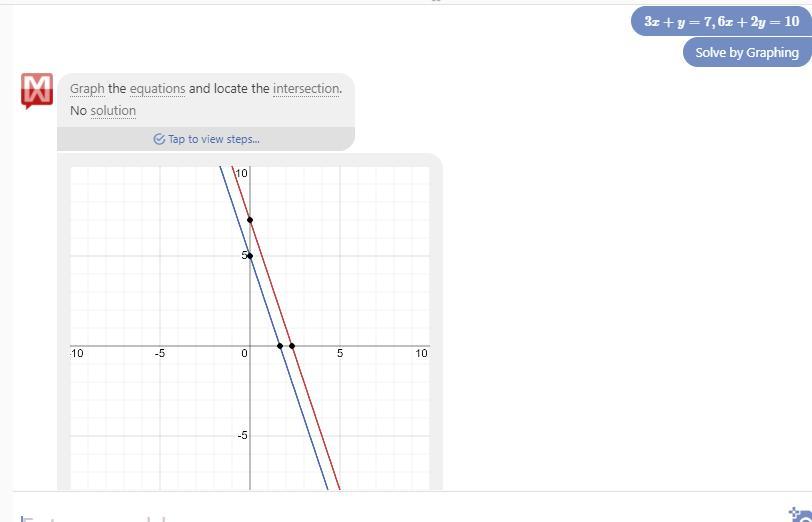Open the underlined solution glossary link
The width and height of the screenshot is (812, 522).
coord(113,111)
